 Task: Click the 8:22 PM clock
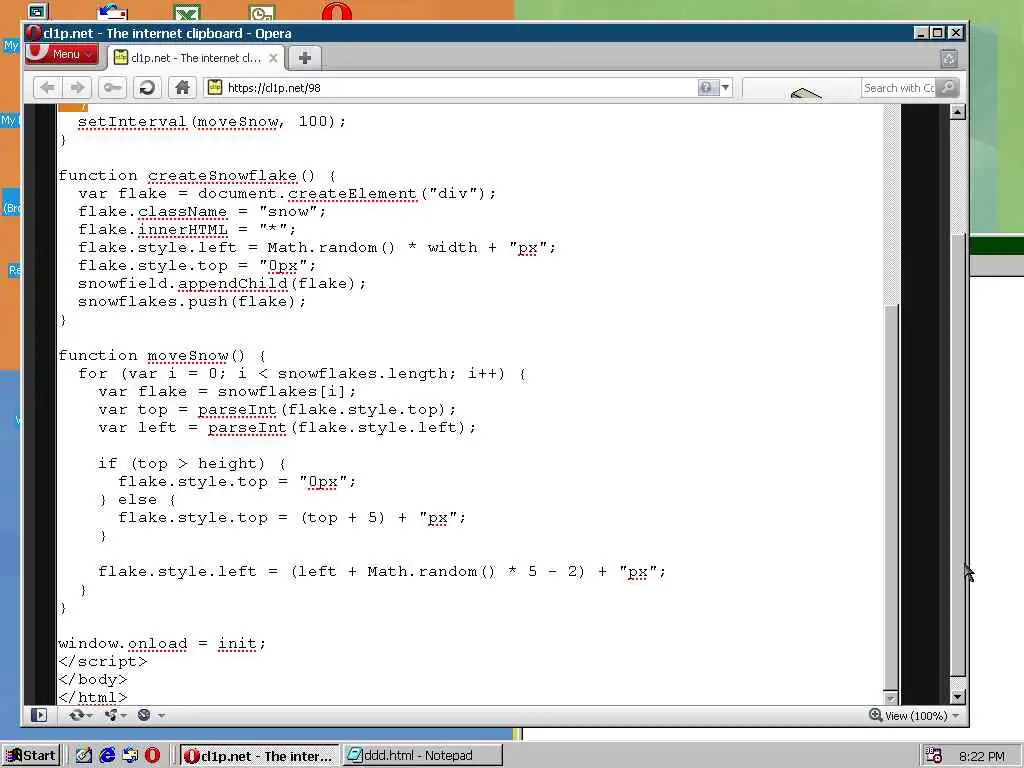pos(982,756)
